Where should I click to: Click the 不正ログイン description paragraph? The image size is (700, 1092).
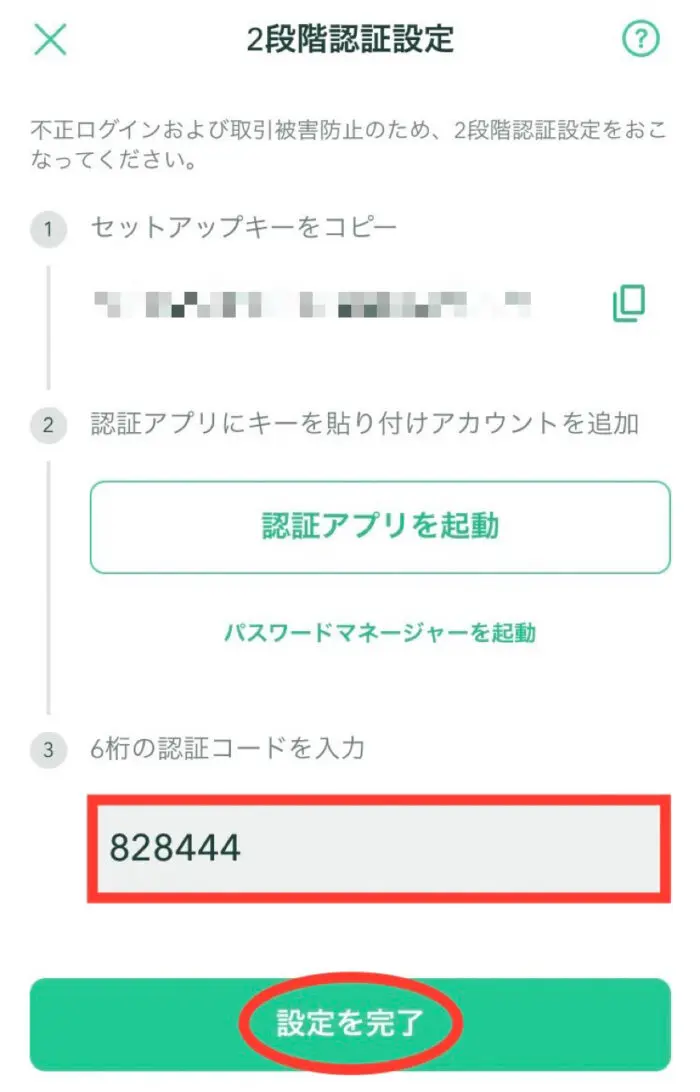[348, 145]
